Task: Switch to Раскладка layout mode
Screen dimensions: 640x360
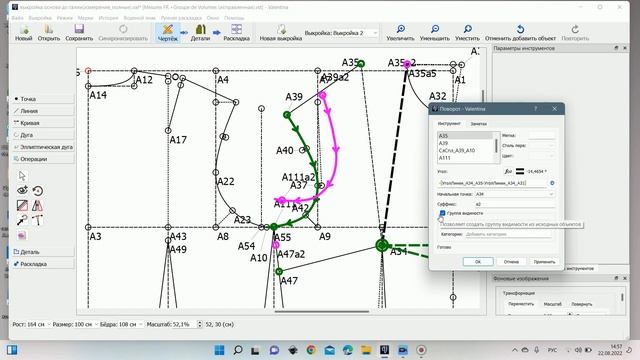Action: 236,32
